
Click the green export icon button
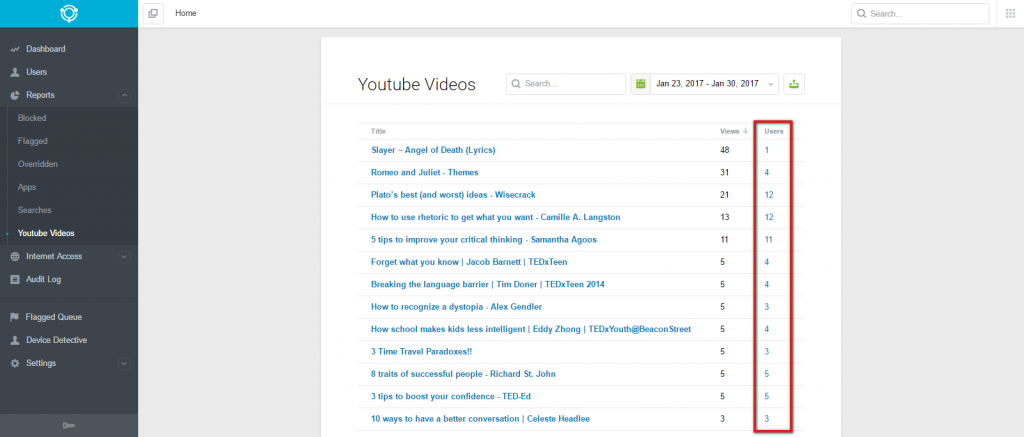pyautogui.click(x=793, y=84)
